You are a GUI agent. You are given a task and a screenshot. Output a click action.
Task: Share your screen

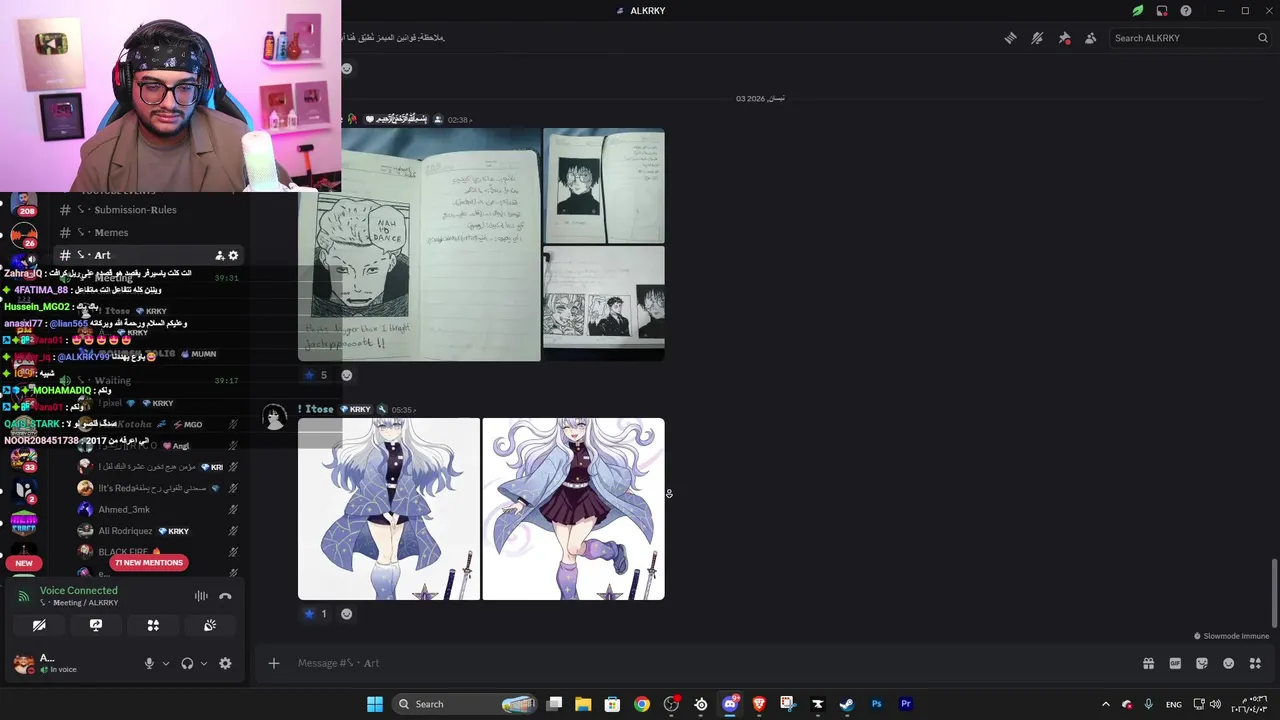point(96,625)
